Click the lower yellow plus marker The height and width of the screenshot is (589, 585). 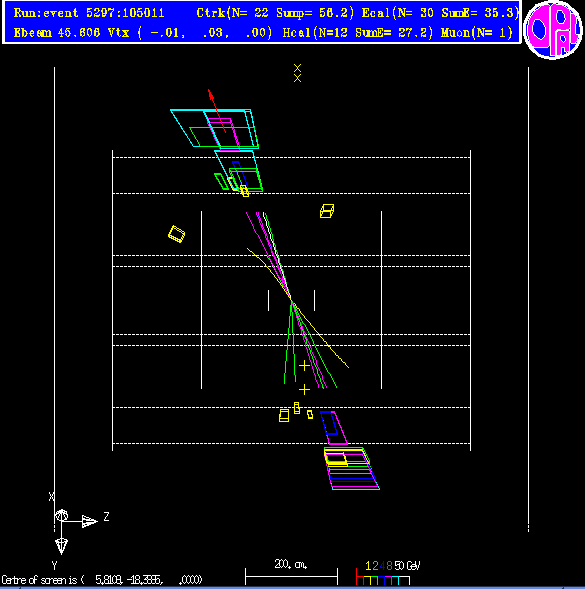pyautogui.click(x=304, y=390)
